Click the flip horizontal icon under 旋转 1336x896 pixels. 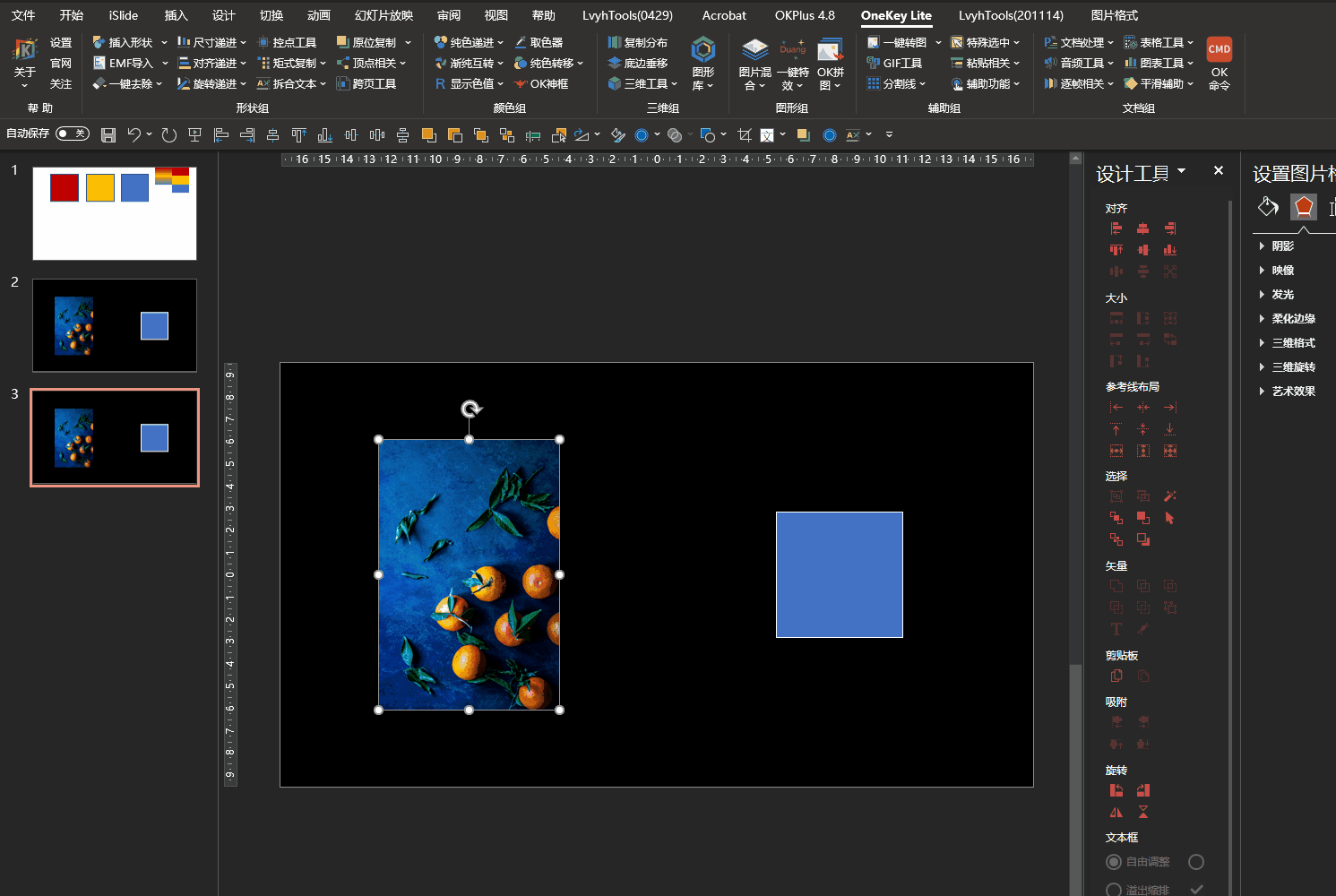tap(1116, 812)
